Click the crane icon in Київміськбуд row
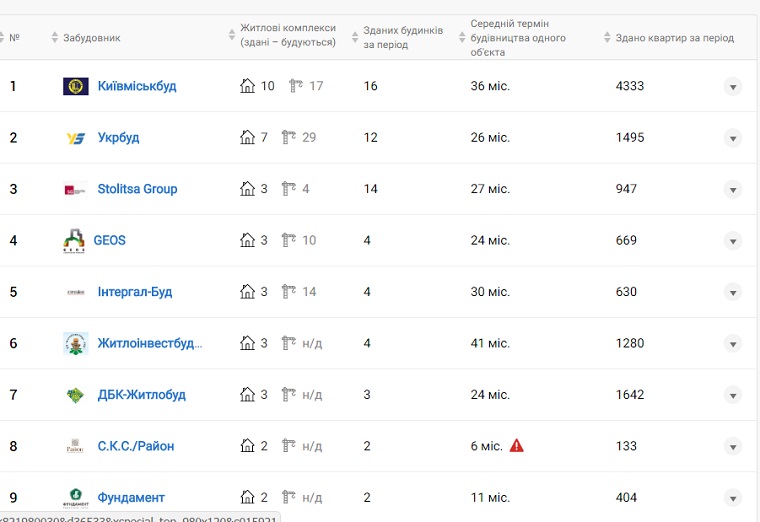Screen dimensions: 760x522 [296, 86]
